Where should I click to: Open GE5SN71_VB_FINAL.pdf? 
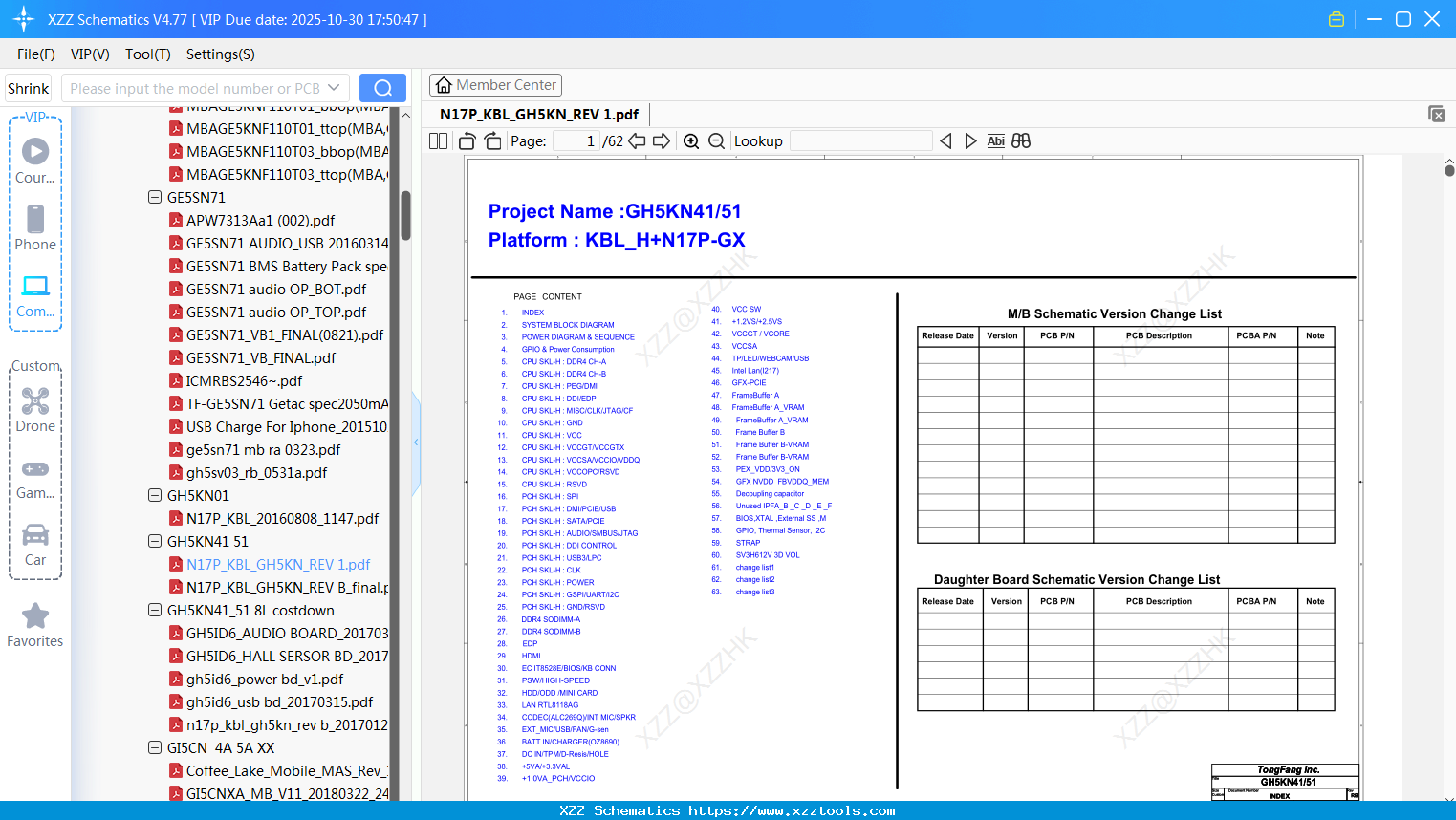(x=261, y=357)
